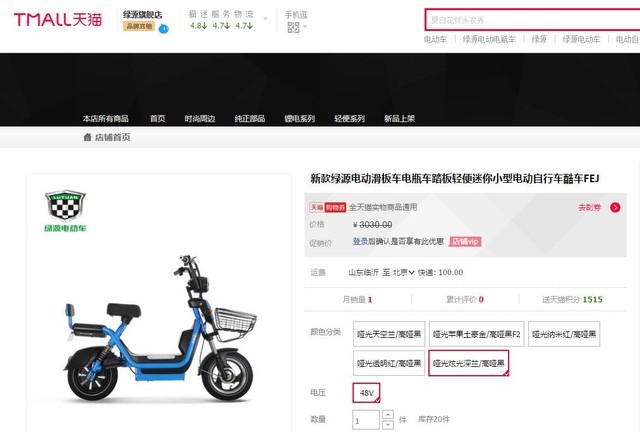The image size is (640, 432).
Task: Click the 快递: 100.00 shipping fee text
Action: pos(440,272)
